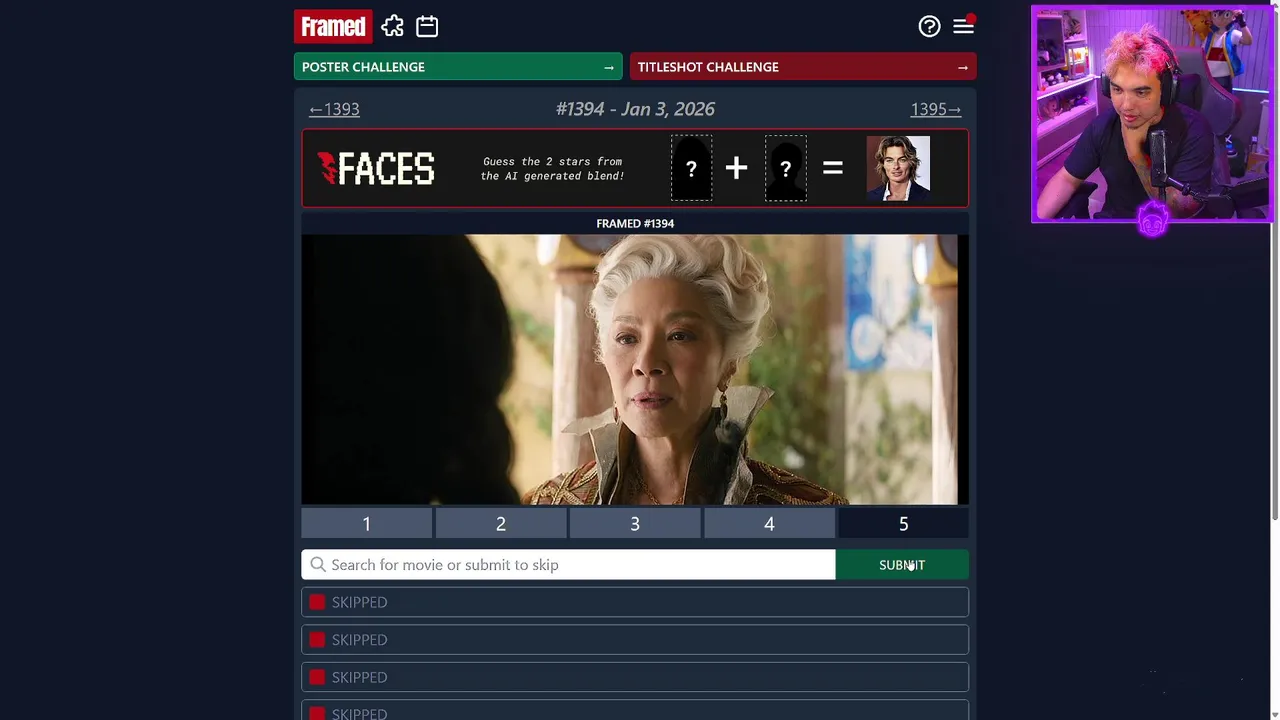Click the search magnifier icon
This screenshot has height=720, width=1280.
[x=318, y=565]
